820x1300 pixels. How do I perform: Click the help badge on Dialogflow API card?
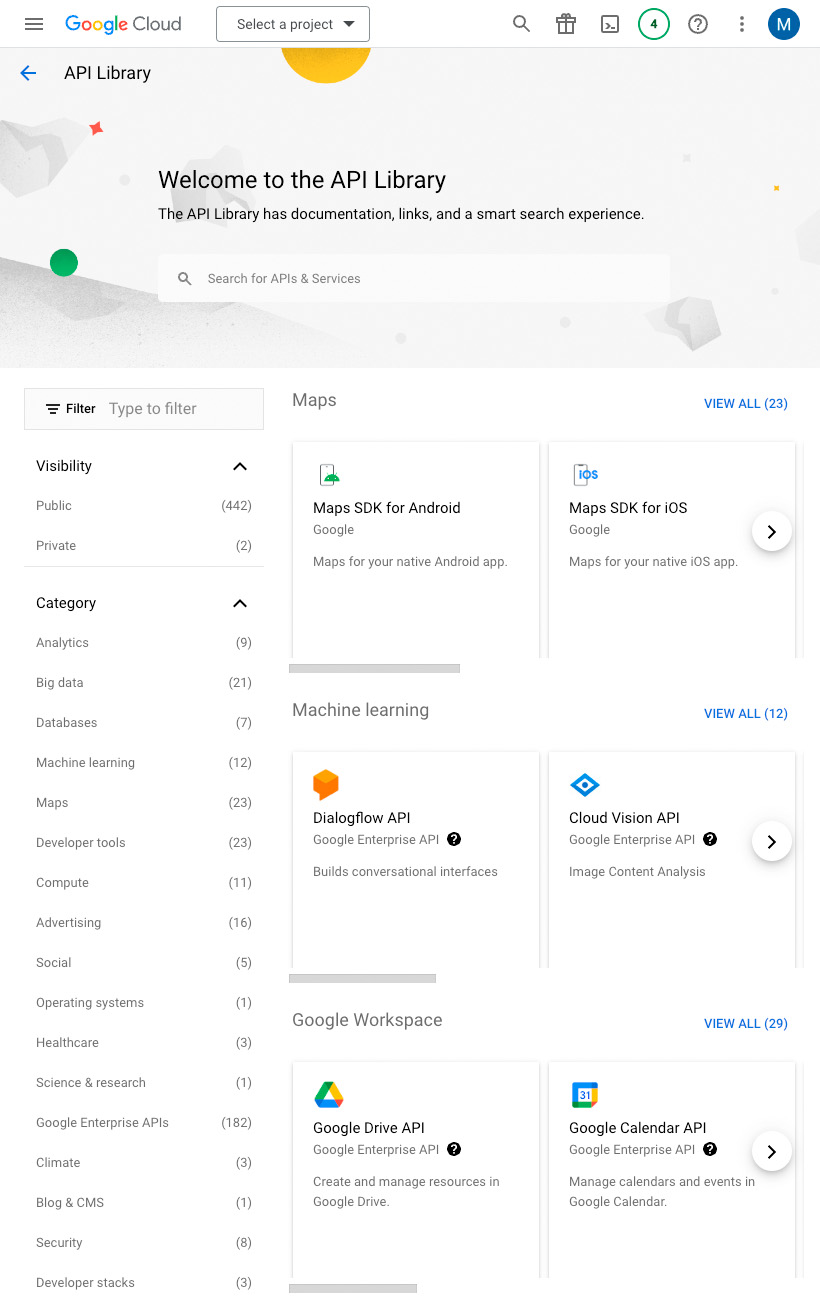coord(454,840)
